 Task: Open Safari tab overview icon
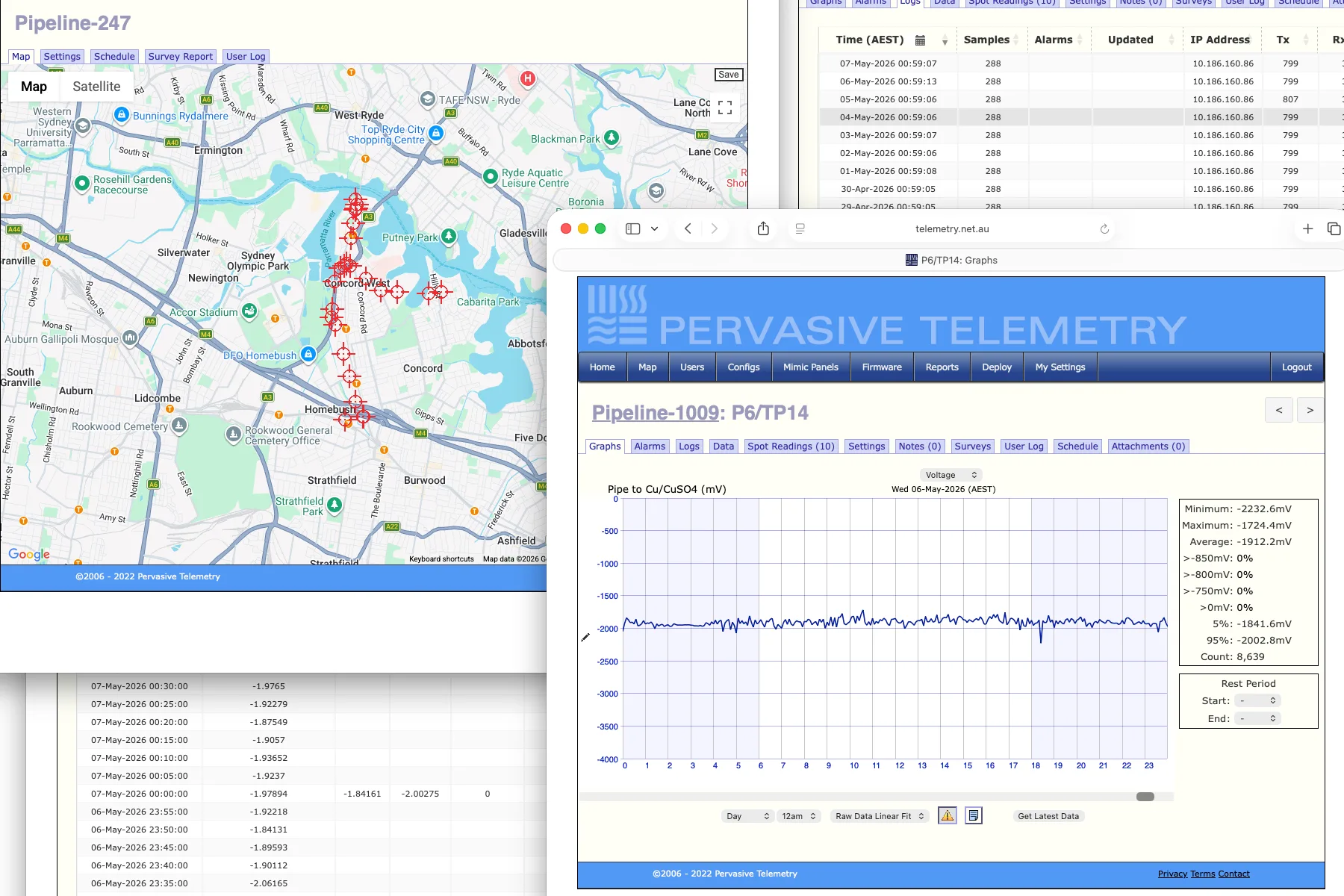point(1334,229)
